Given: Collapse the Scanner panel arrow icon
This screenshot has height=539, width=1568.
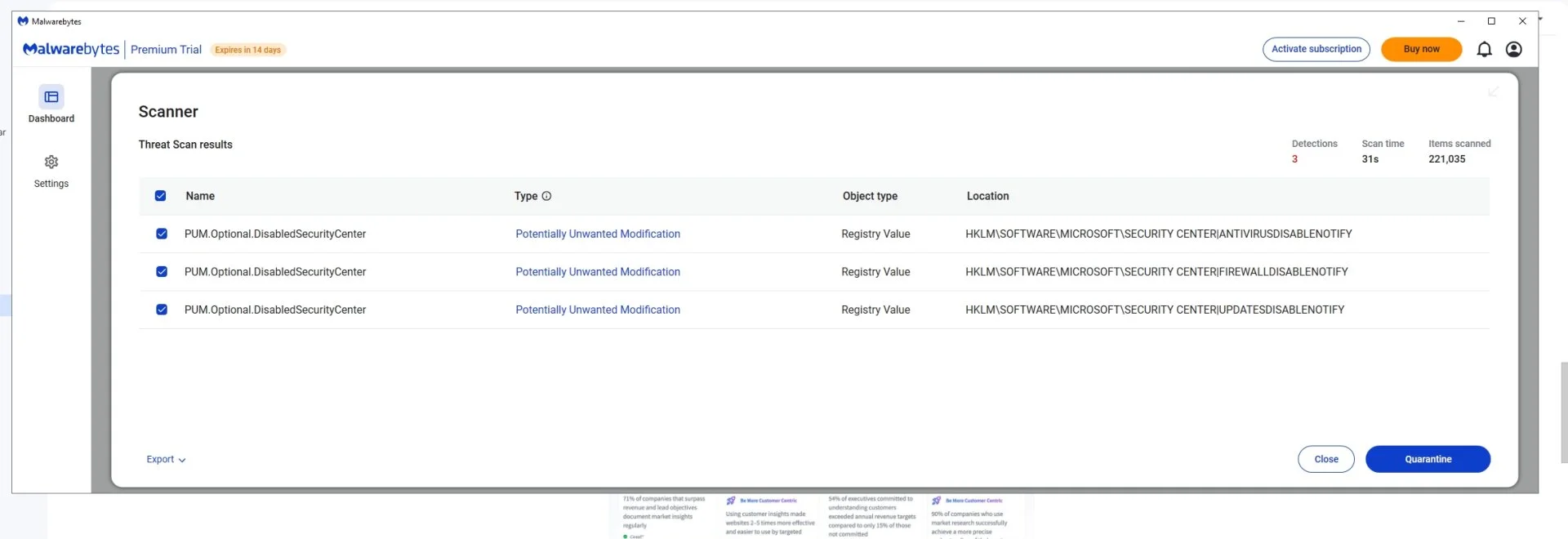Looking at the screenshot, I should pos(1493,91).
